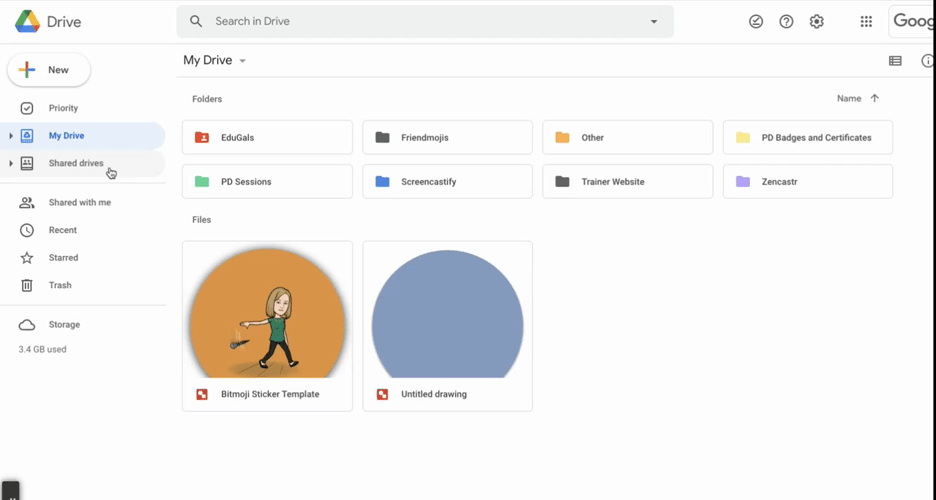This screenshot has height=500, width=936.
Task: Click into the Search in Drive field
Action: click(425, 21)
